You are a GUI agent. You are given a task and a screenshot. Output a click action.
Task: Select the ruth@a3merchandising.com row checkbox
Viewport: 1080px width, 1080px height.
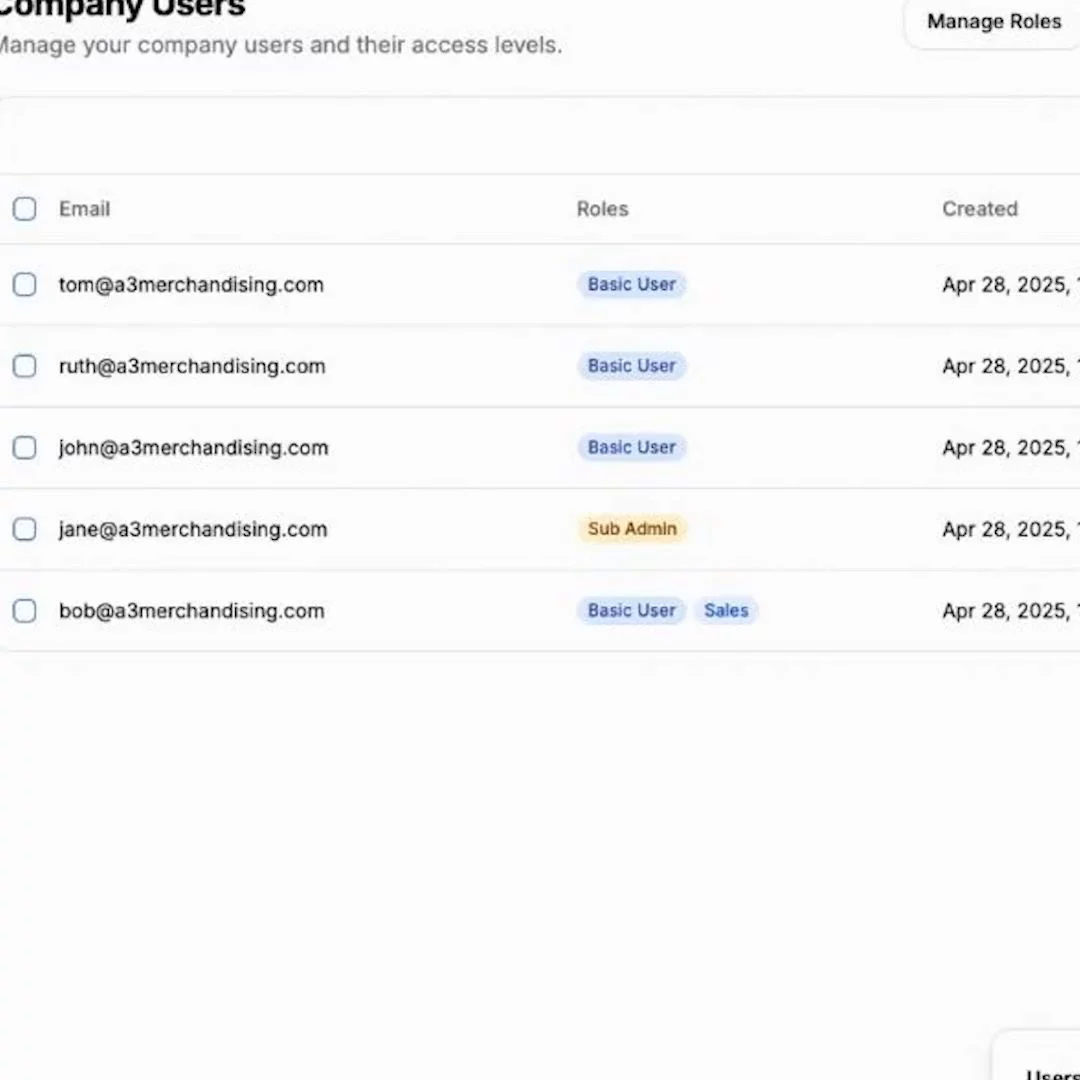tap(25, 366)
